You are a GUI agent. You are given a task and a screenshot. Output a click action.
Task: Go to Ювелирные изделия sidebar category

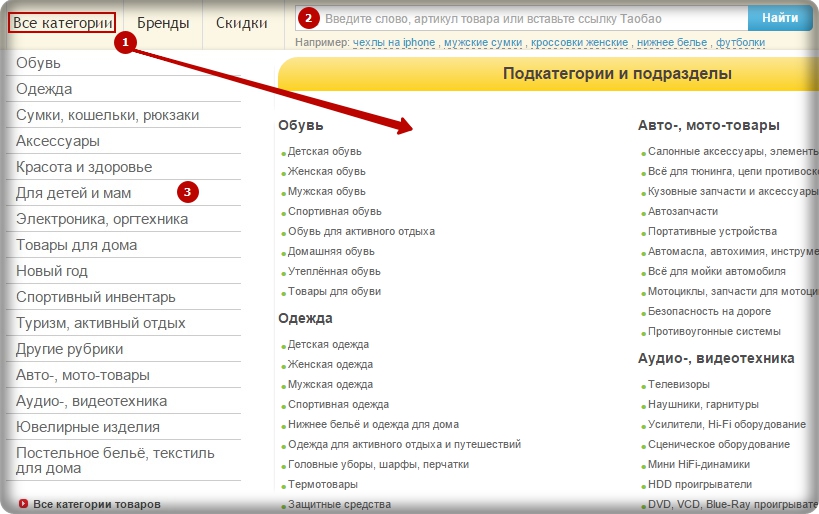85,427
